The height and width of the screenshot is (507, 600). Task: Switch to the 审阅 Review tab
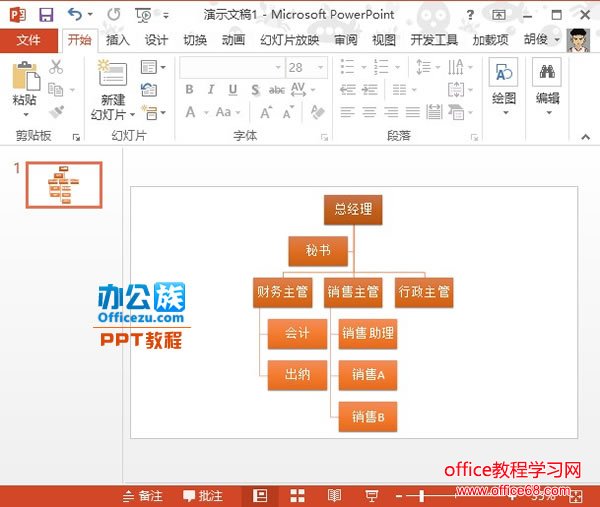[346, 40]
